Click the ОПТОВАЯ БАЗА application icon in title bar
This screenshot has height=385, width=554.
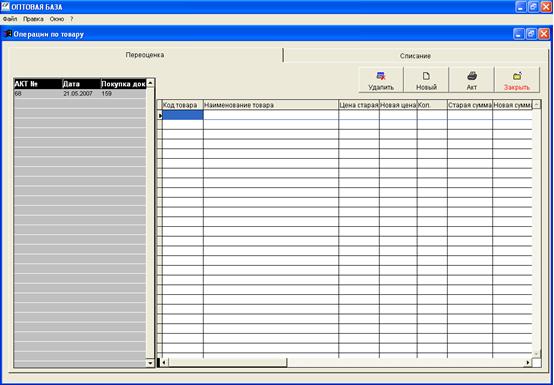(5, 7)
